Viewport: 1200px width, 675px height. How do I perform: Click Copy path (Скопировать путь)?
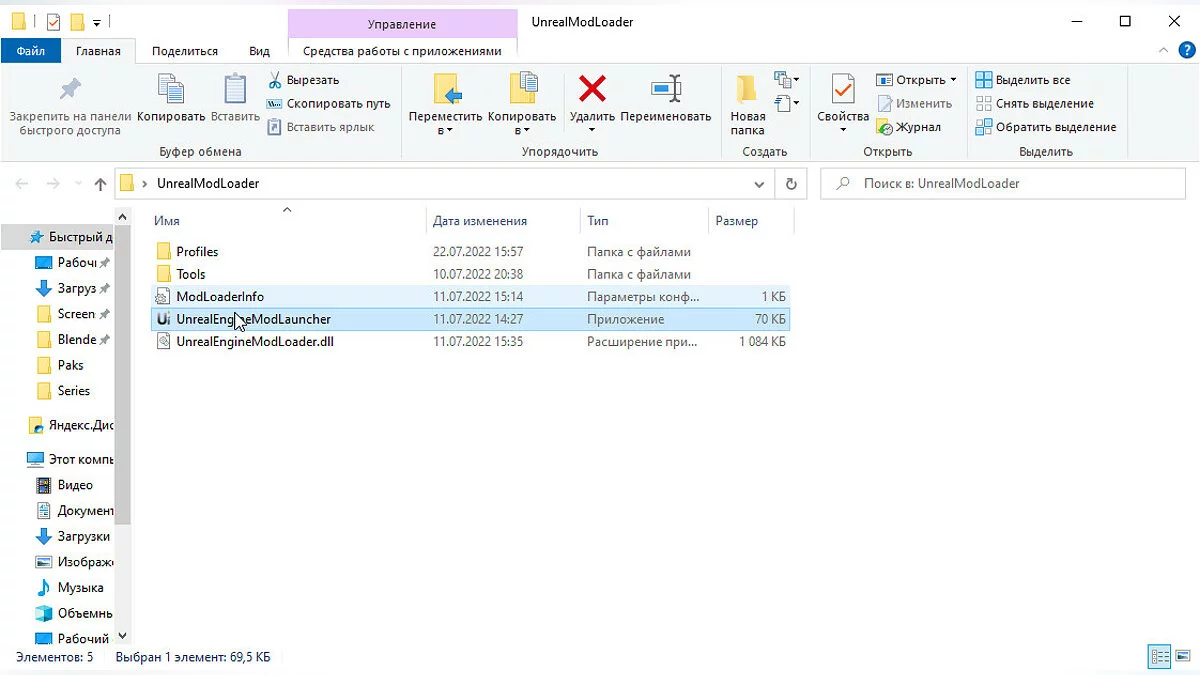pos(328,103)
